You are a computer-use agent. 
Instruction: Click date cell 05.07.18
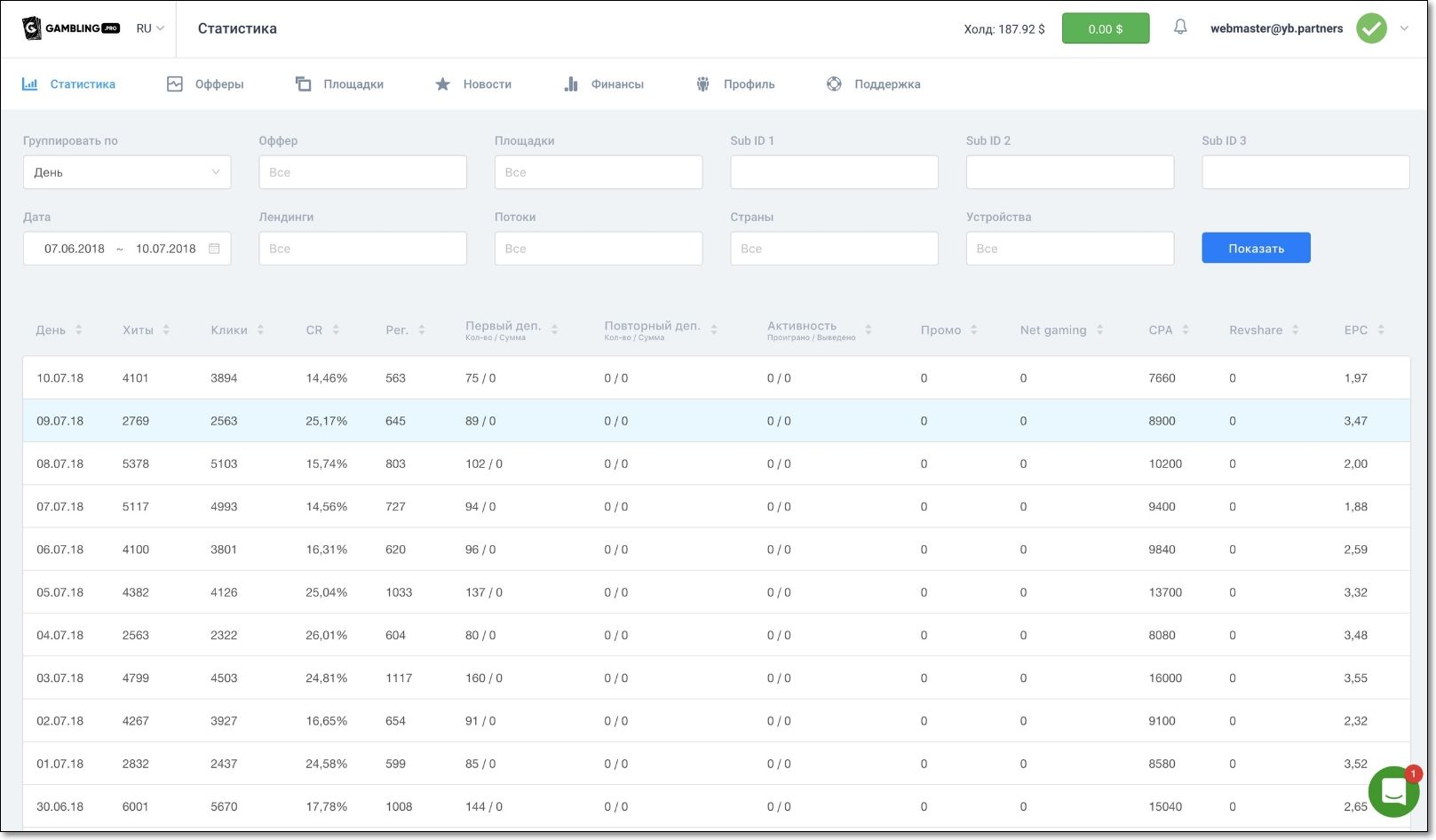tap(60, 592)
